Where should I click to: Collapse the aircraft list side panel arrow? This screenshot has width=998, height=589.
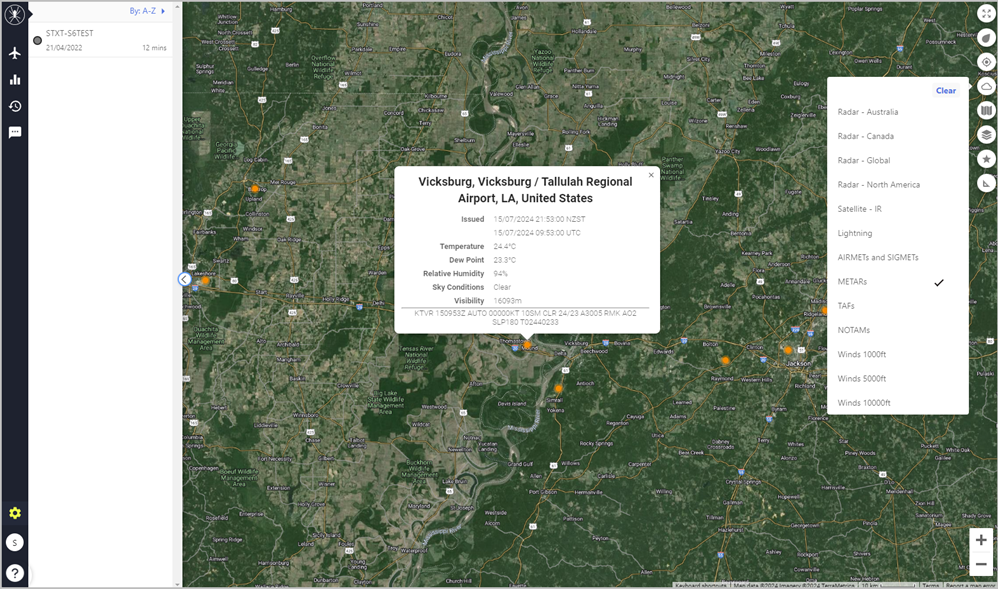tap(184, 279)
